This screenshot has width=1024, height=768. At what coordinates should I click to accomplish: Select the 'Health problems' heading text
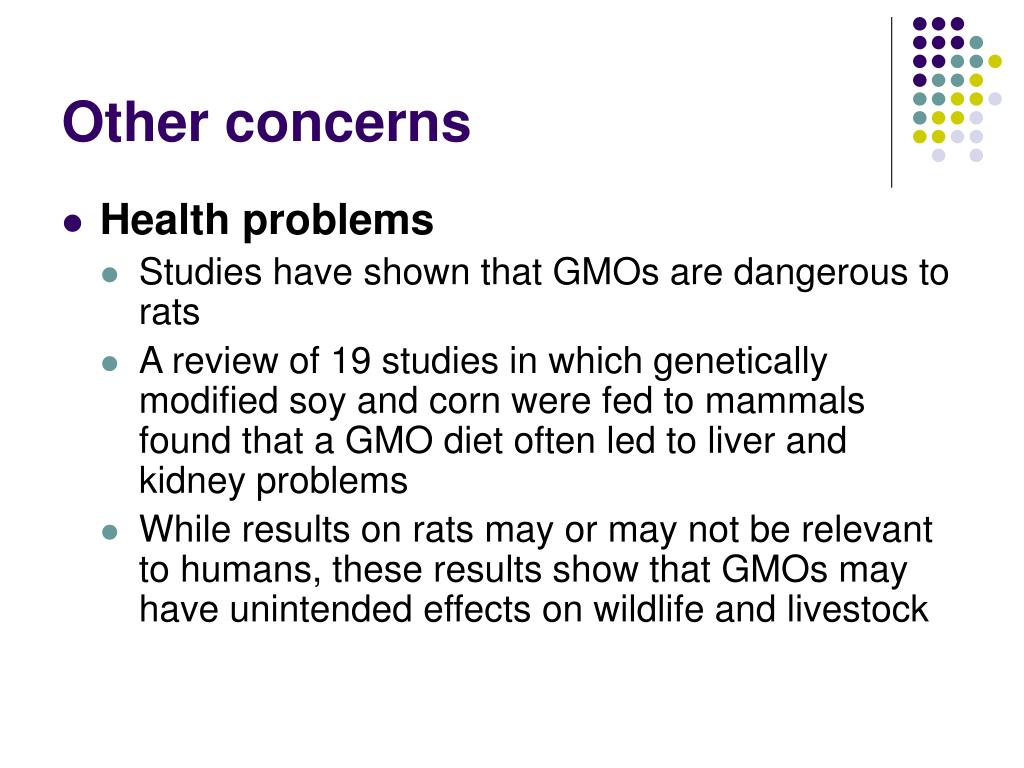click(266, 220)
